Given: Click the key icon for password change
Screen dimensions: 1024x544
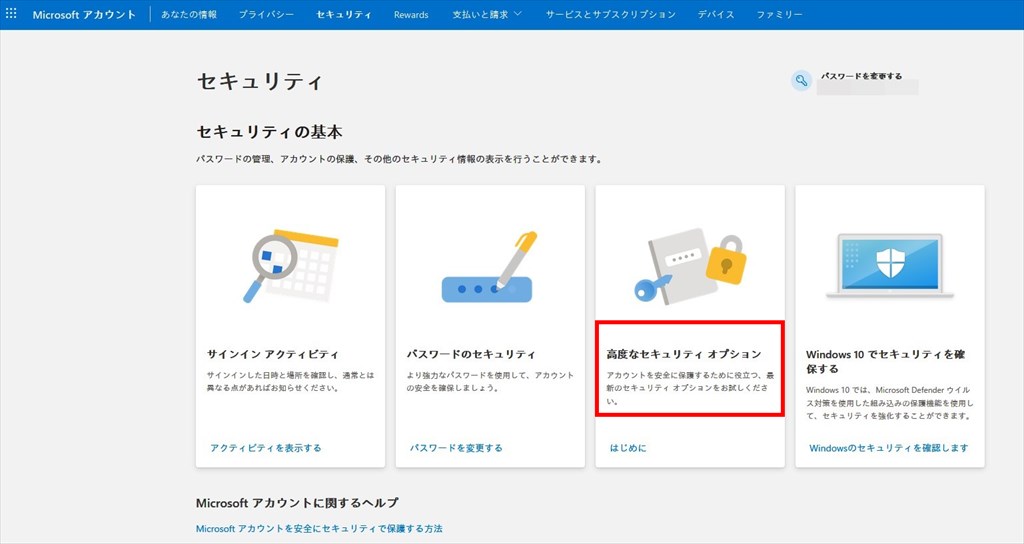Looking at the screenshot, I should tap(801, 81).
